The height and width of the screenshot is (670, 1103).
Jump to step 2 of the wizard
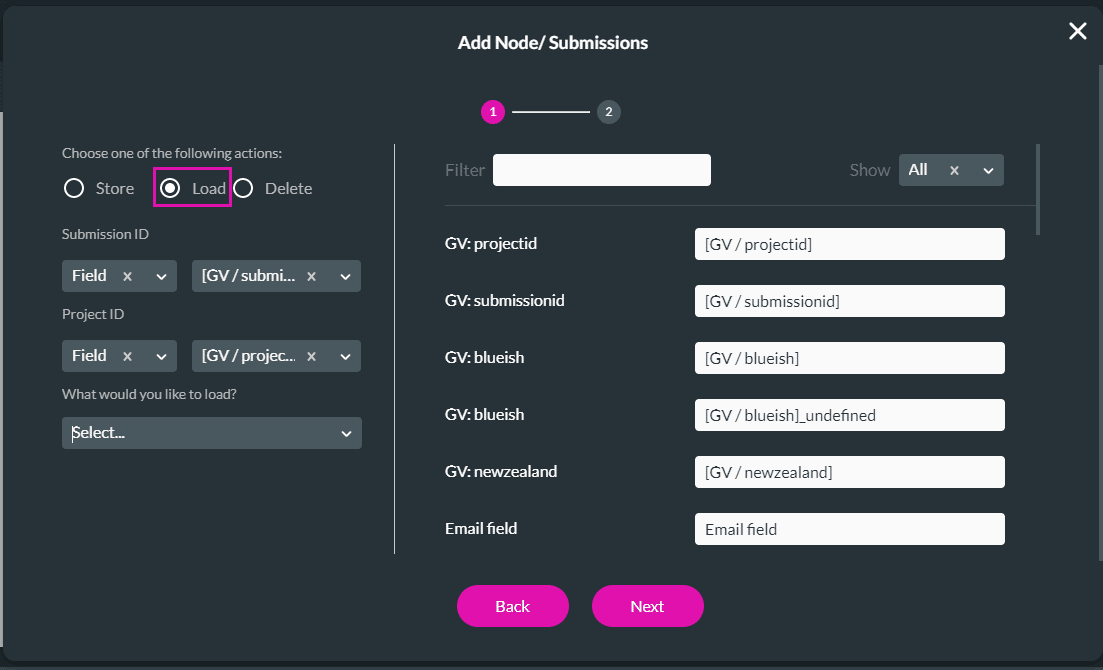coord(609,112)
